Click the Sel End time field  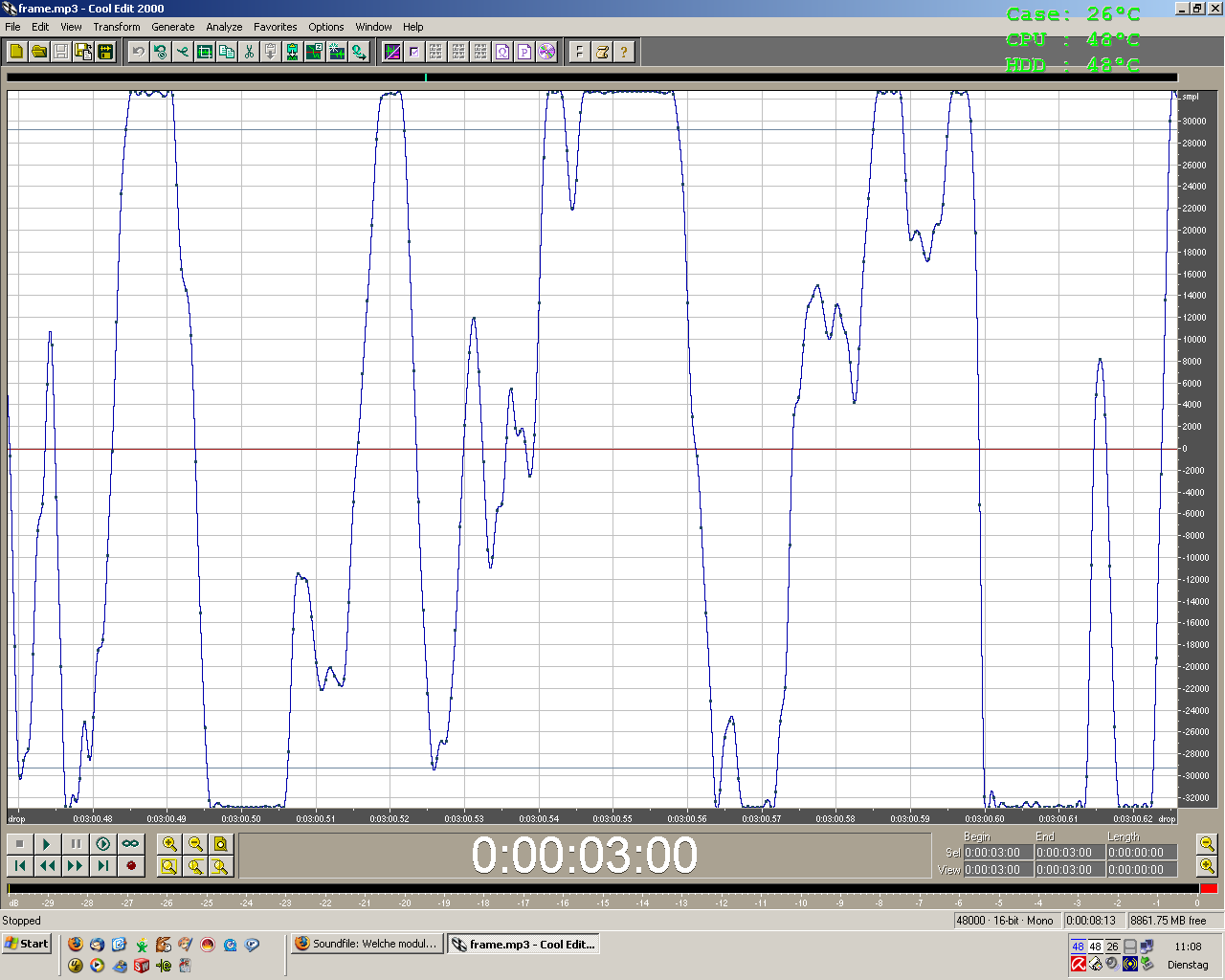click(x=1070, y=853)
